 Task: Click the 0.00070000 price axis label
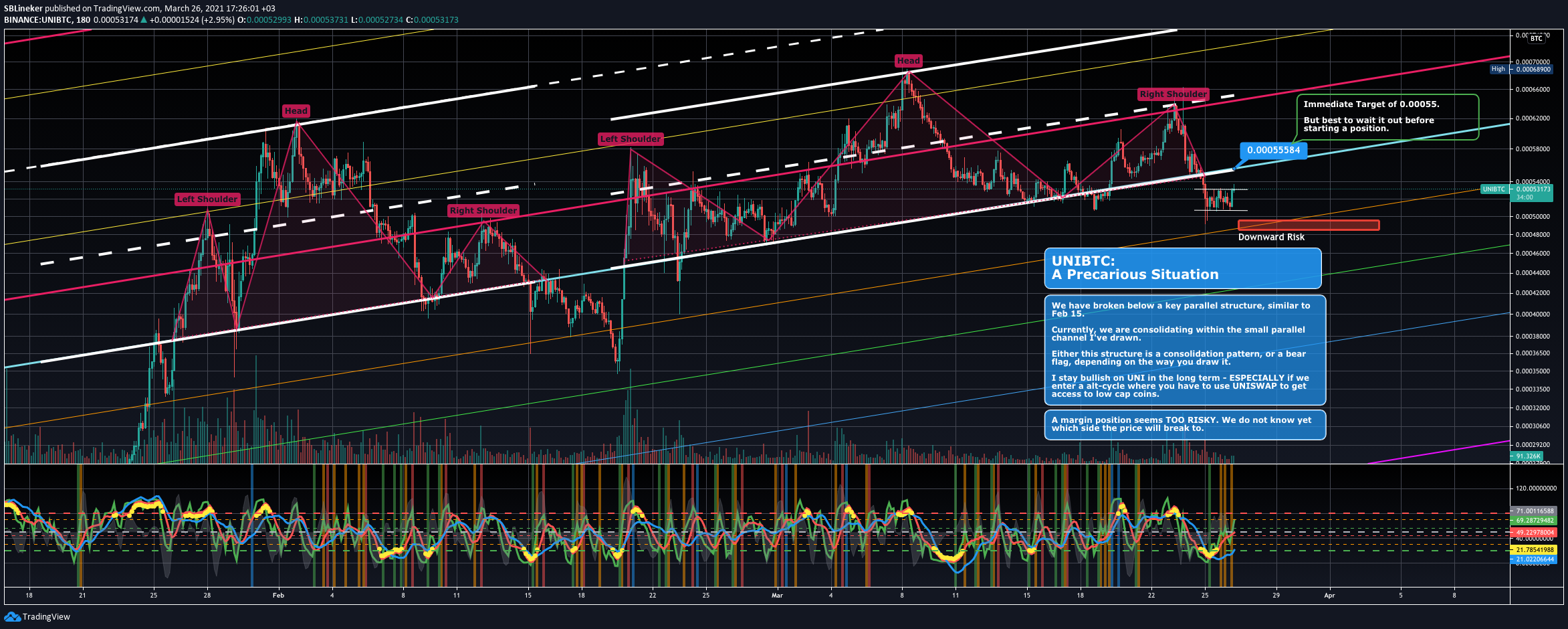(x=1533, y=62)
